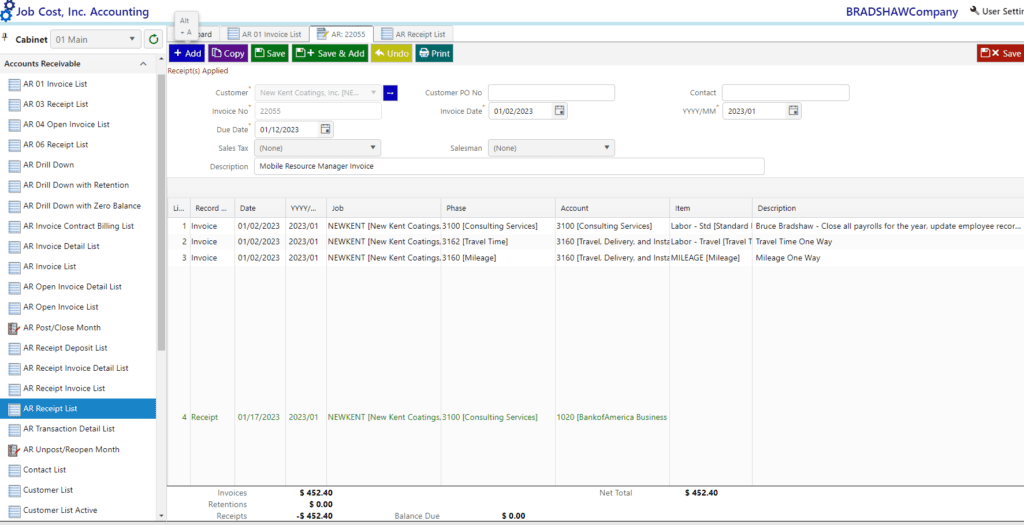Screen dimensions: 1024x525
Task: Open the Invoice Date calendar picker
Action: [560, 111]
